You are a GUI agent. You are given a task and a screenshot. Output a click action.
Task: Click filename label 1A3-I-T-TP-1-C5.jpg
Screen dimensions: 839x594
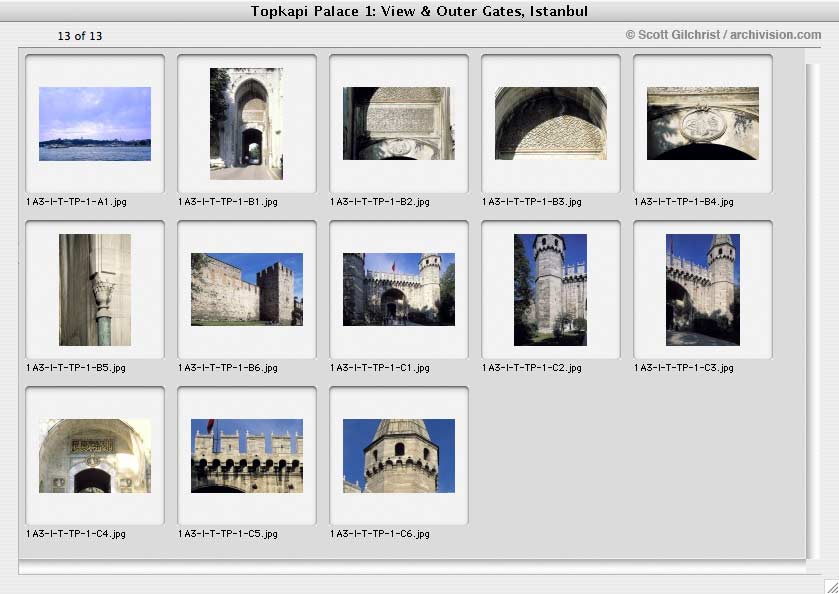click(x=228, y=534)
